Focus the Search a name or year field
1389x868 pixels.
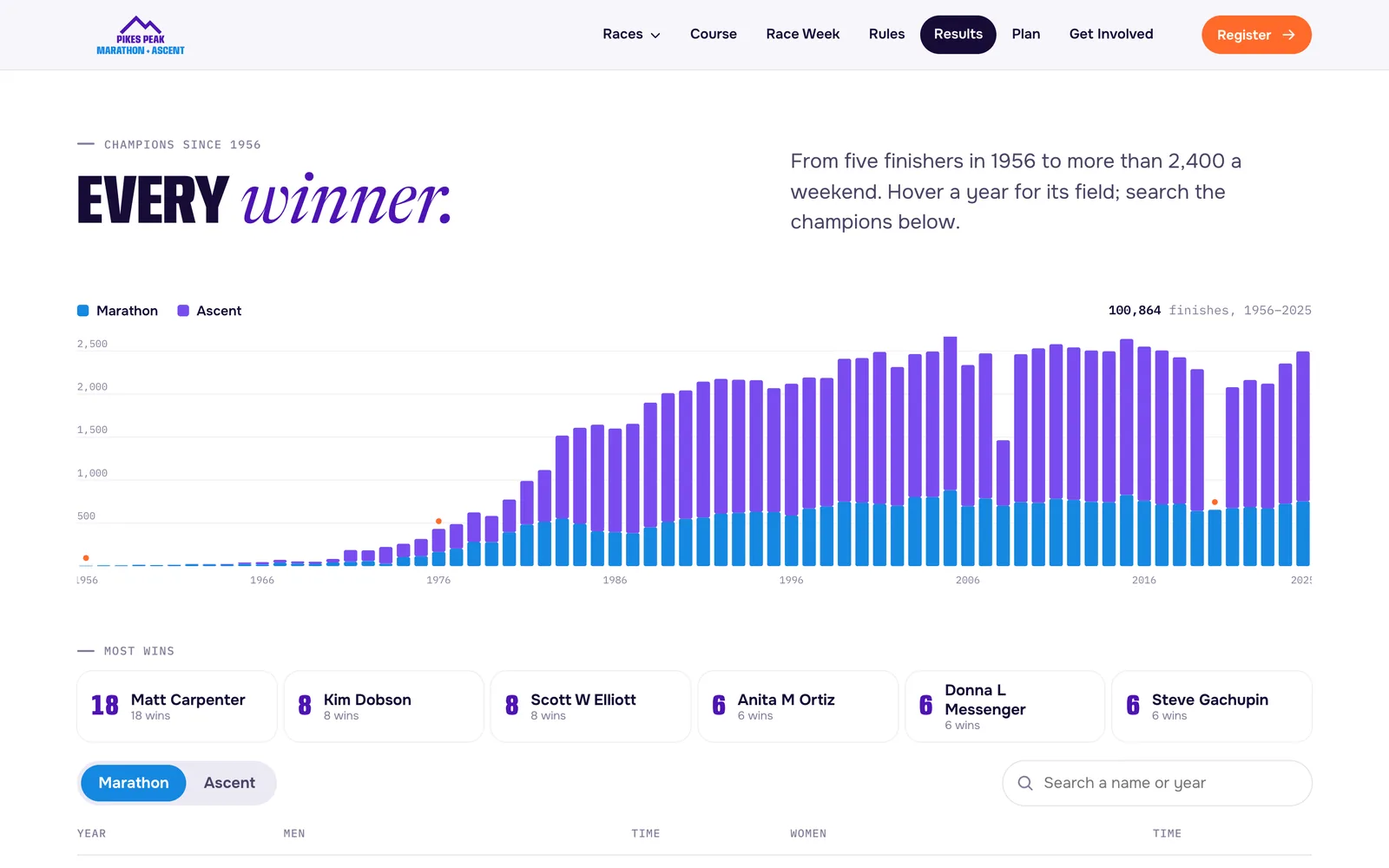pyautogui.click(x=1157, y=783)
